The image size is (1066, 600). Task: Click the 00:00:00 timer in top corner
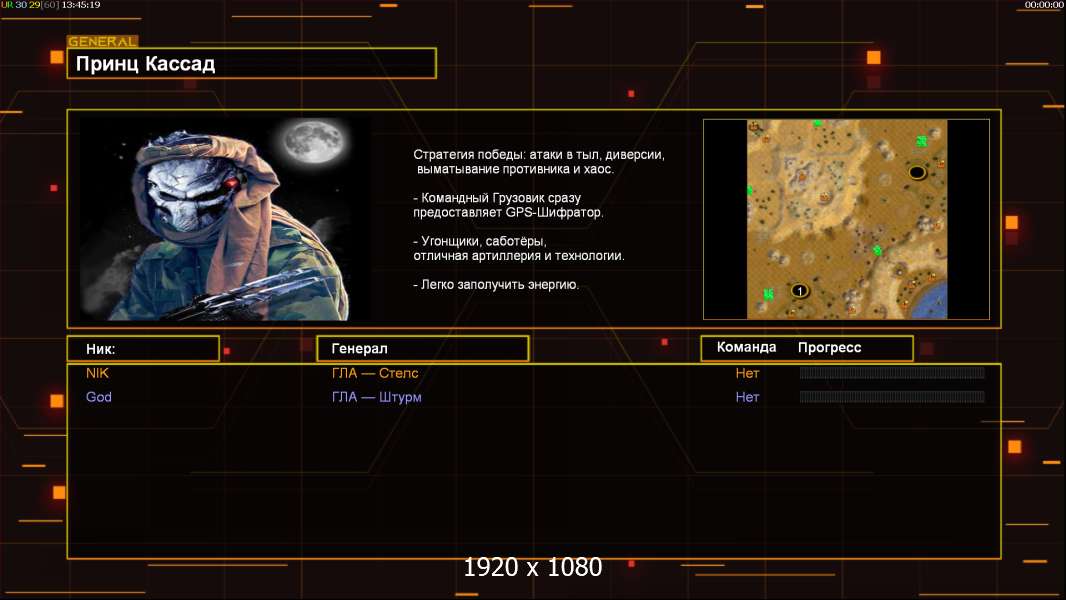click(x=1044, y=5)
